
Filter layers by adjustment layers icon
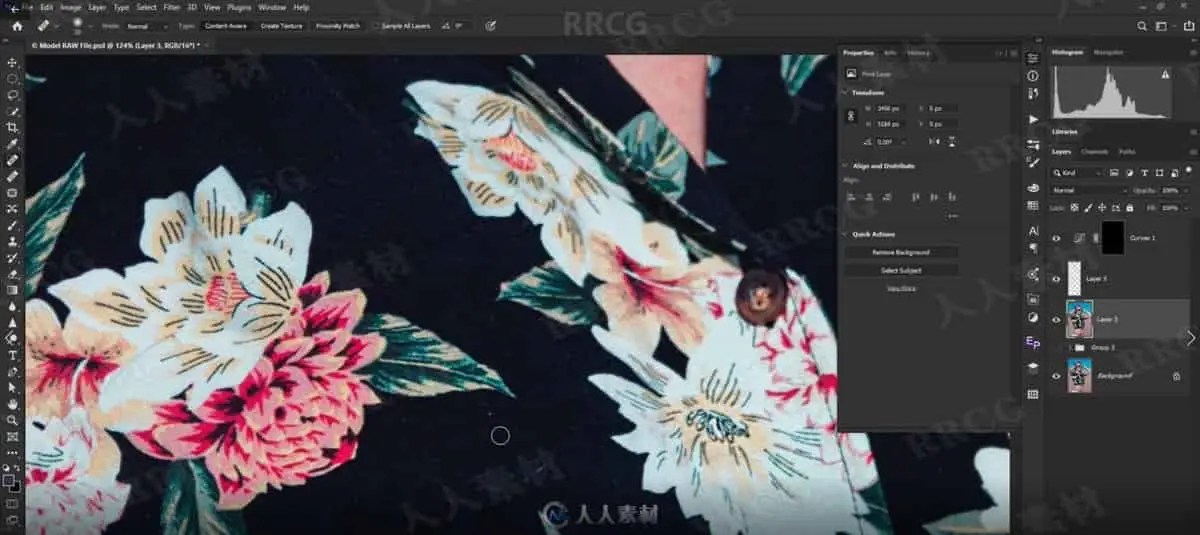pos(1132,173)
